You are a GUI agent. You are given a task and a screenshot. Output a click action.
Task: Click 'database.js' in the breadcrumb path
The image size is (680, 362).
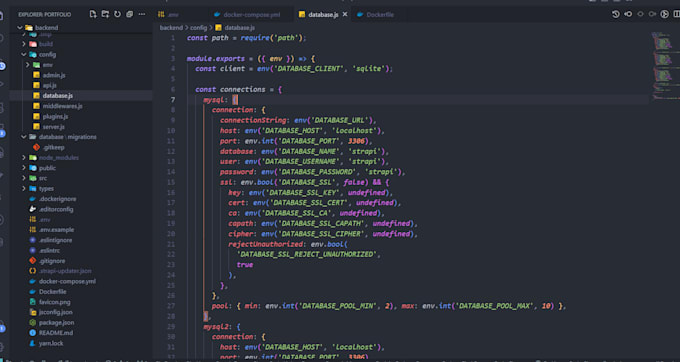tap(239, 27)
